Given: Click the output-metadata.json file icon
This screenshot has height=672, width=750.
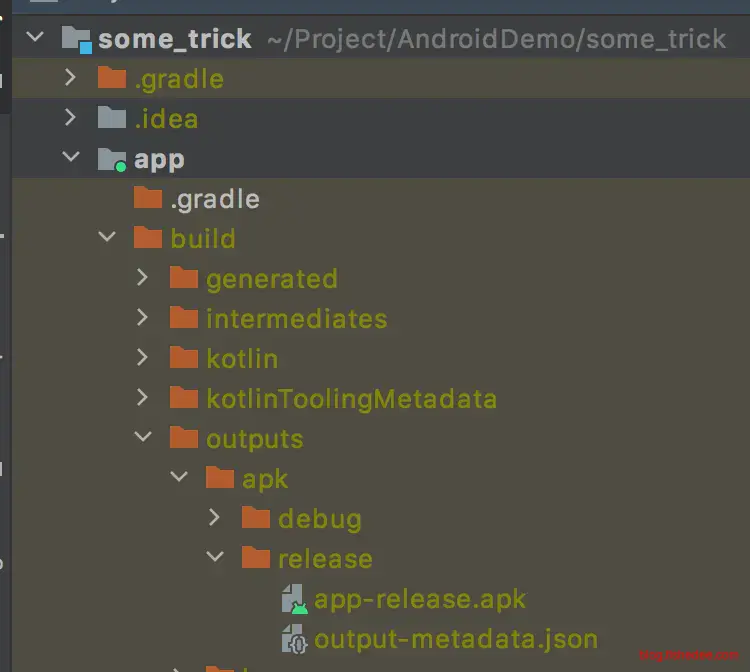Looking at the screenshot, I should pos(294,639).
